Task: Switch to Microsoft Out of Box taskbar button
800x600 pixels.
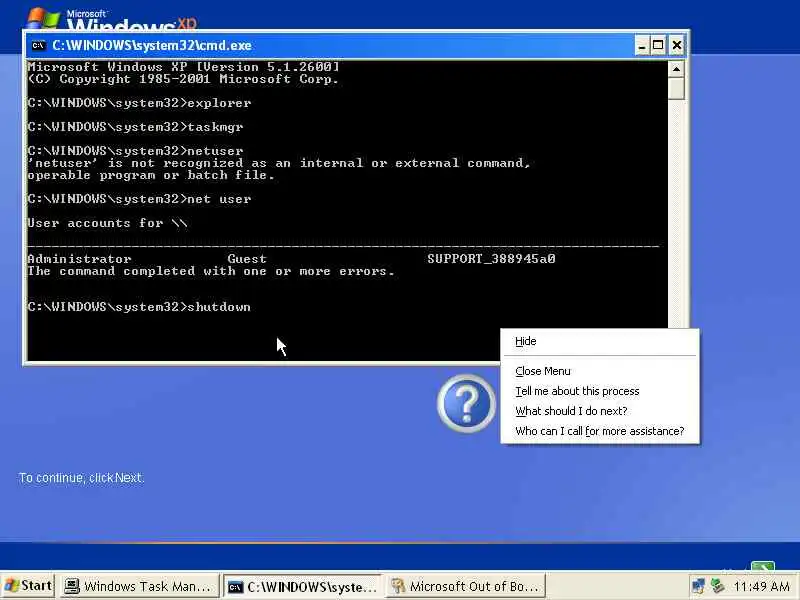Action: coord(465,586)
